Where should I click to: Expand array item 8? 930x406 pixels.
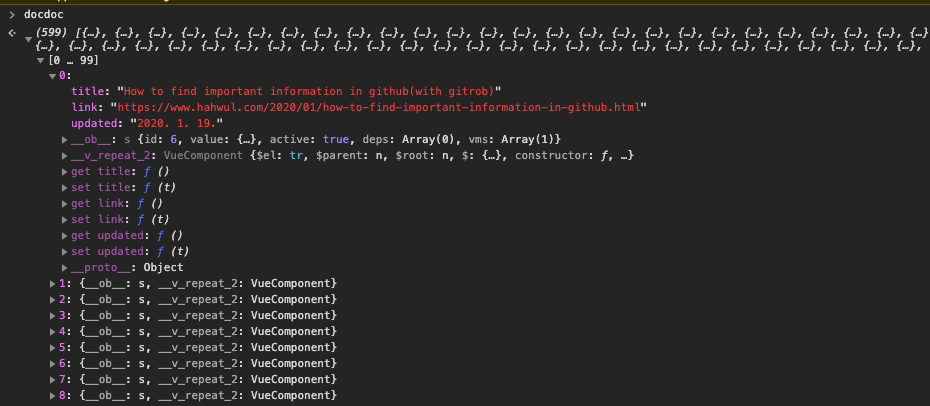pos(53,396)
